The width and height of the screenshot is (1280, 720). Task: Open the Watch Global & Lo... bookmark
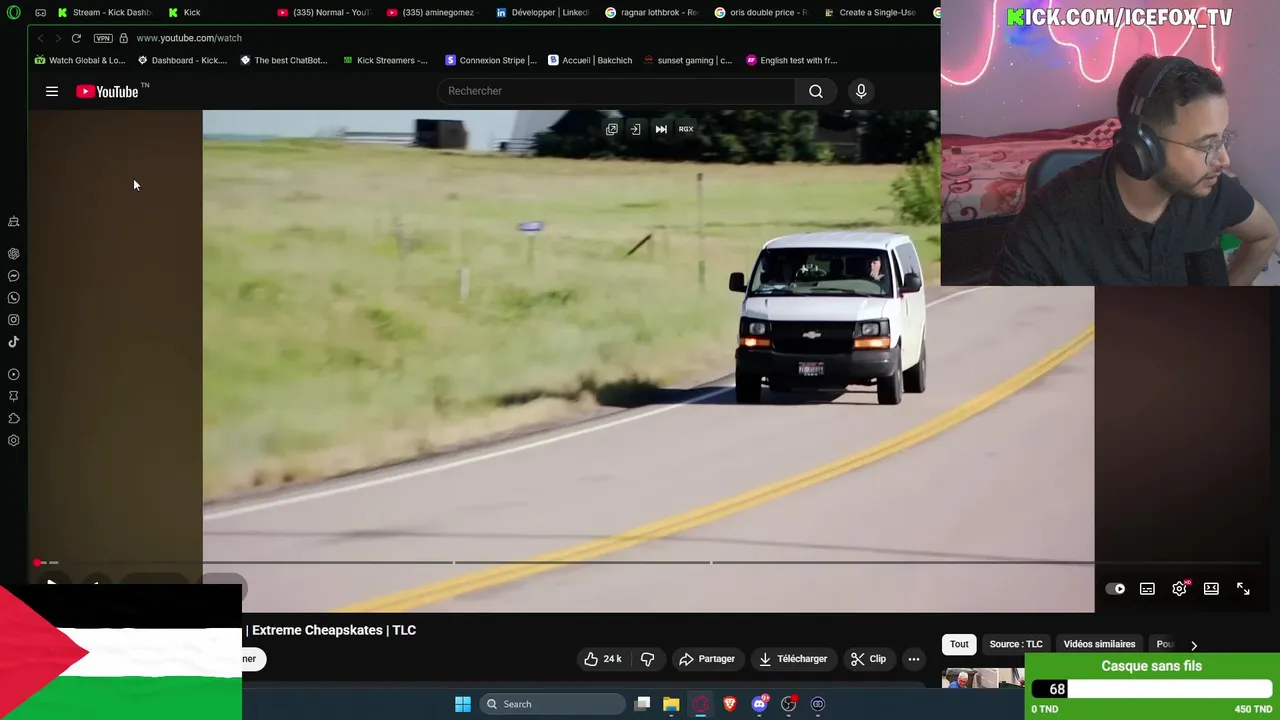[80, 60]
